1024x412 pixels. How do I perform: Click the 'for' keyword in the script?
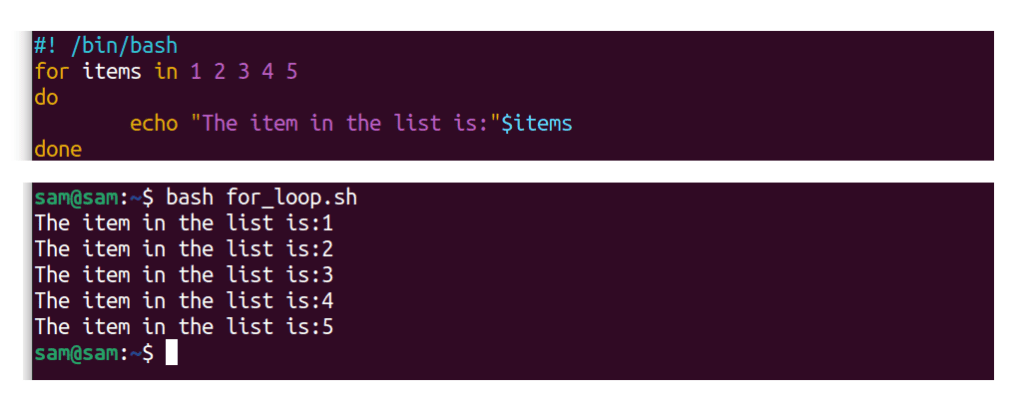pyautogui.click(x=52, y=71)
